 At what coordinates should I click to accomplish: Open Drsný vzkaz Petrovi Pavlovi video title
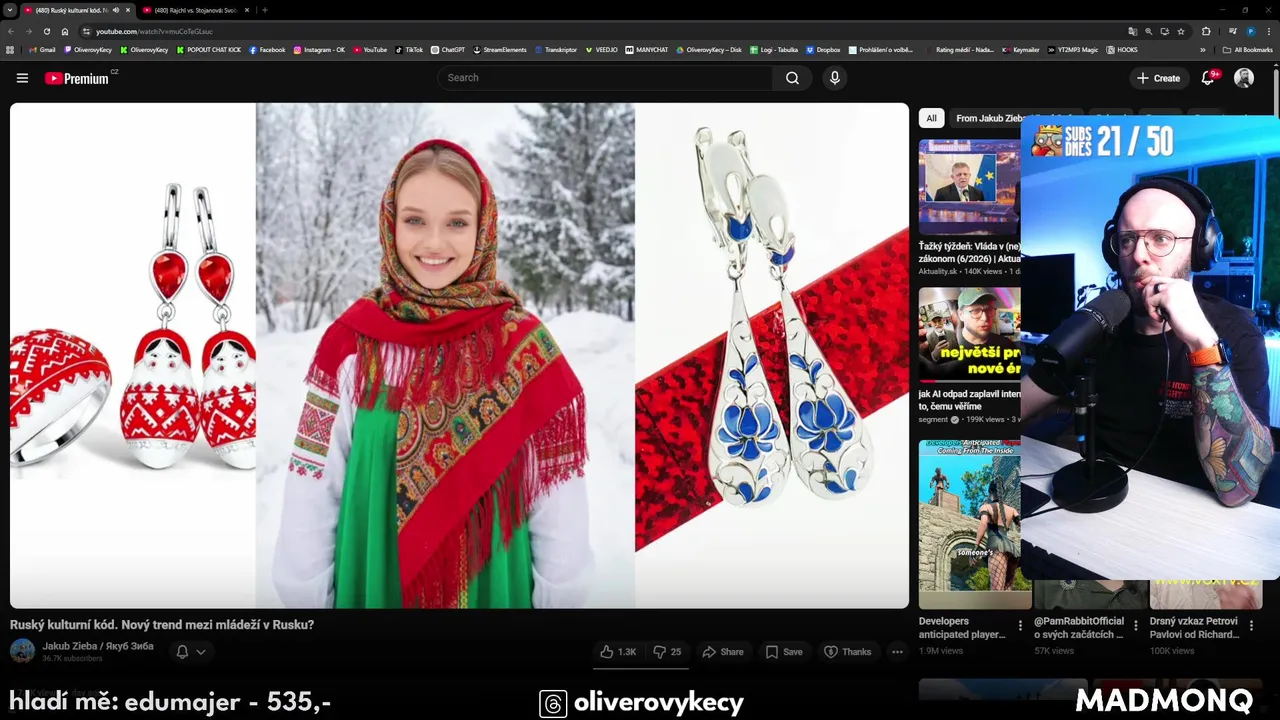pos(1194,628)
